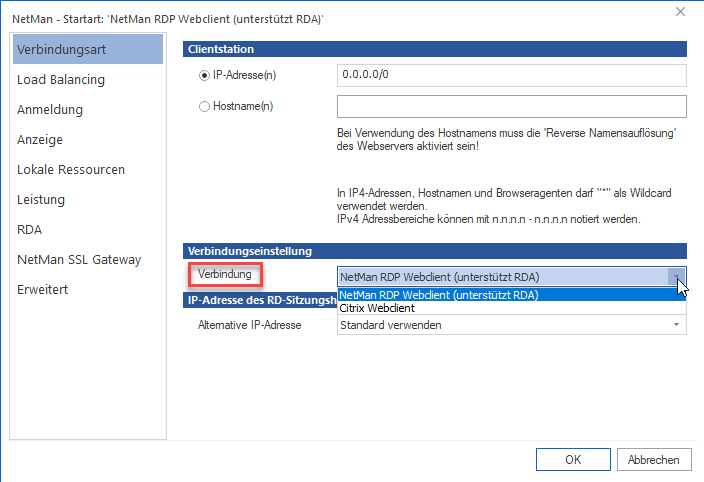This screenshot has width=704, height=482.
Task: Switch to the Anmeldung section
Action: pyautogui.click(x=50, y=109)
